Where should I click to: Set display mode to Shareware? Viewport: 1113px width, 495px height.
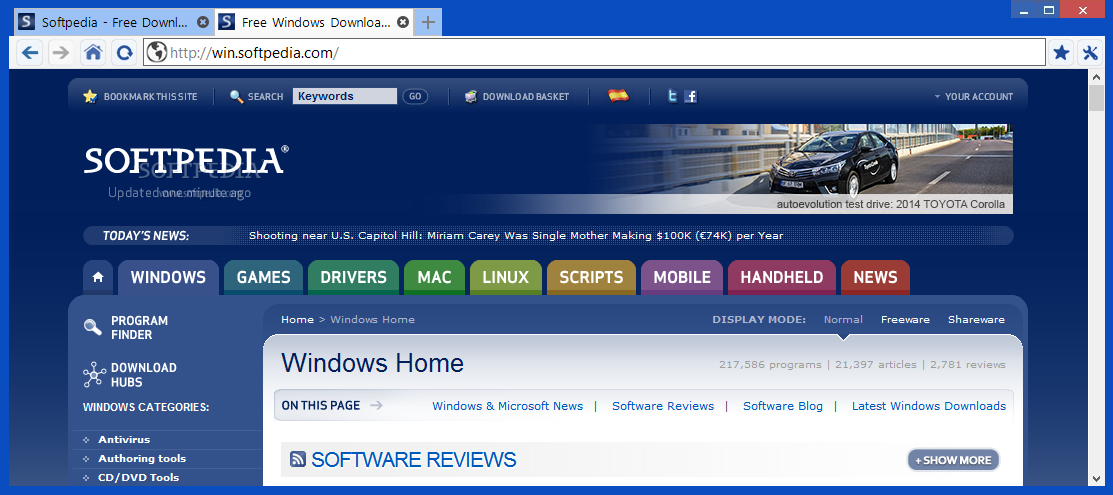[976, 320]
